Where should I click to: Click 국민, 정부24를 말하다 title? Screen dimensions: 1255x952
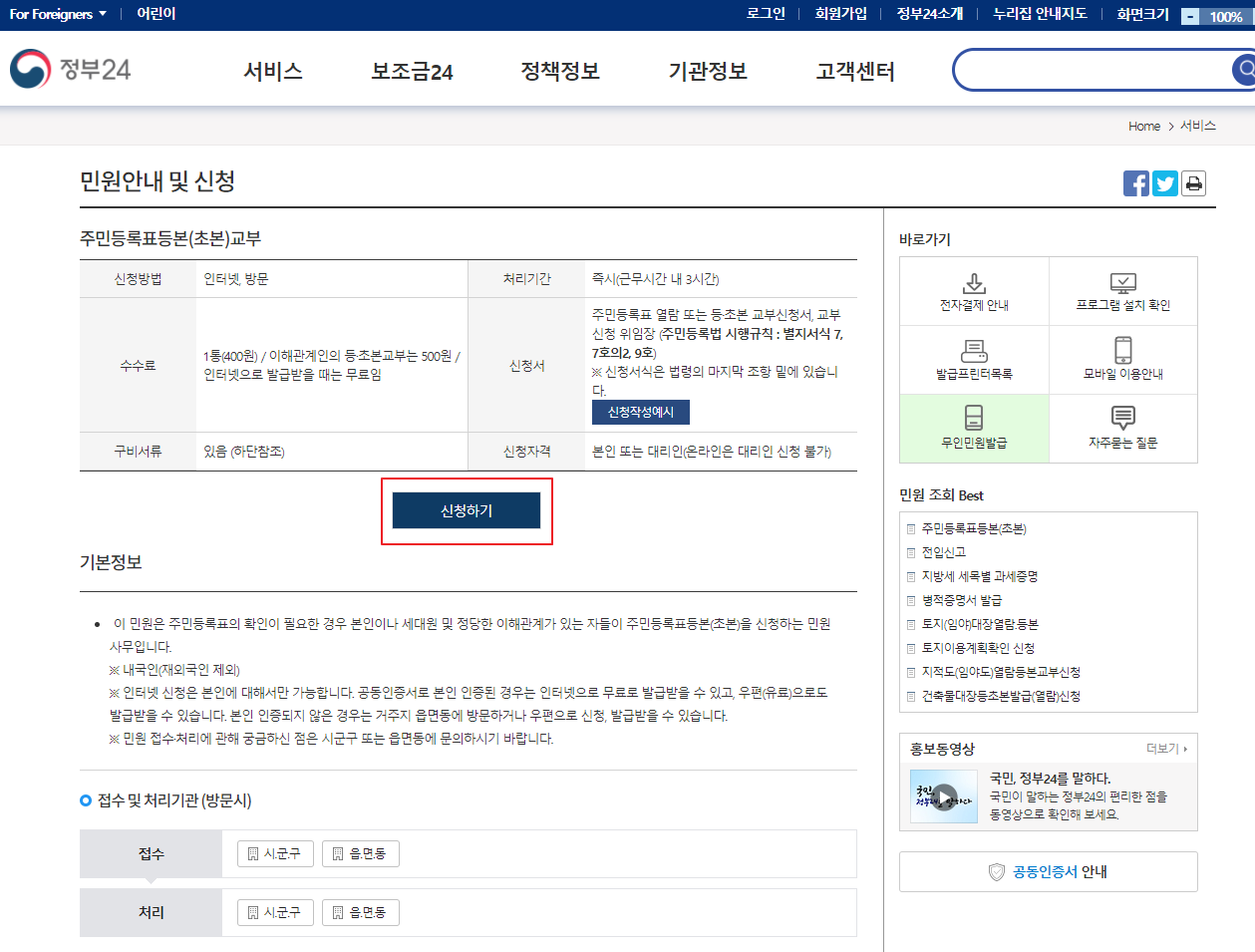pos(1050,779)
